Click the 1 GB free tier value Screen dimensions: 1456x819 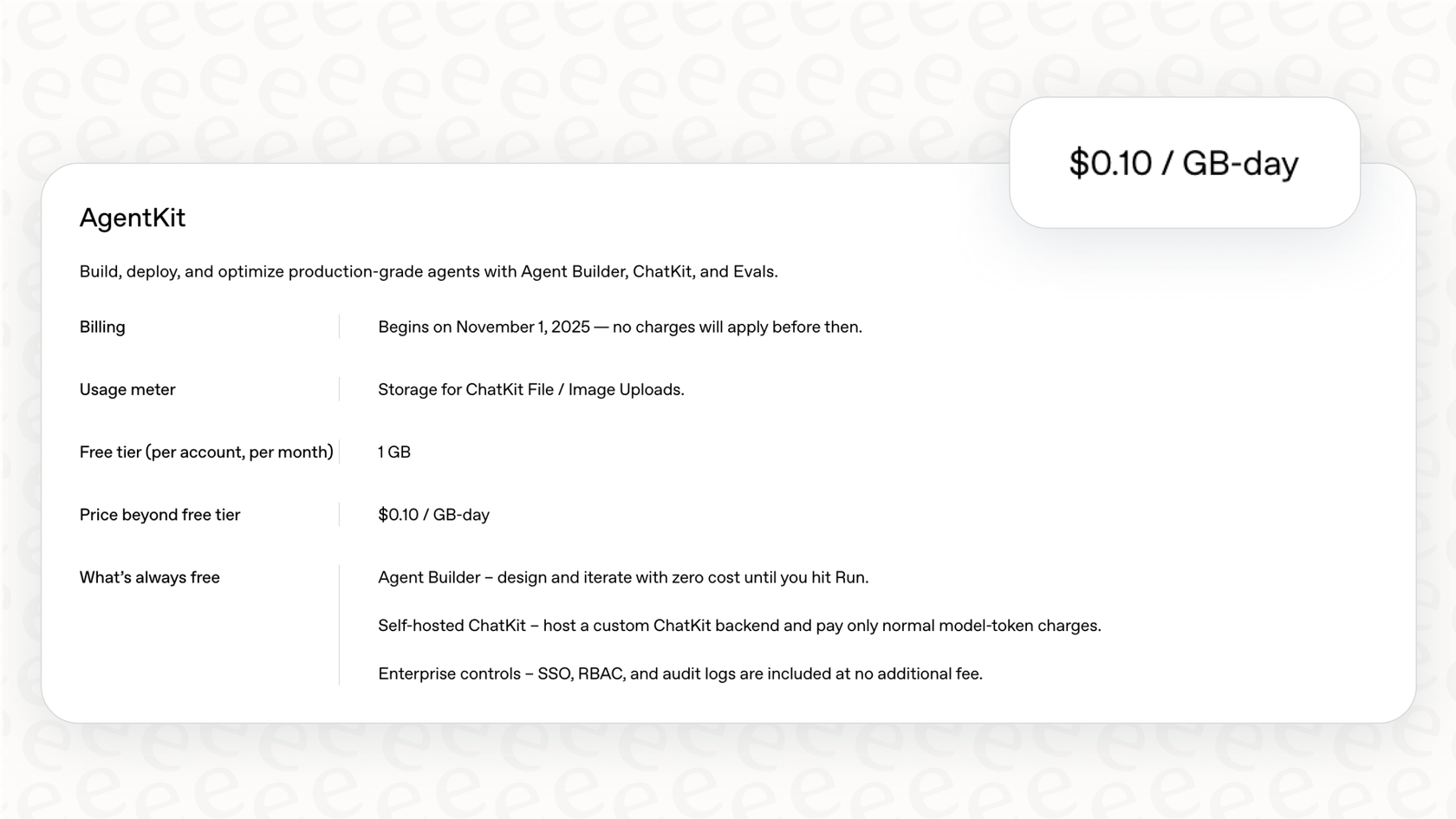[394, 452]
